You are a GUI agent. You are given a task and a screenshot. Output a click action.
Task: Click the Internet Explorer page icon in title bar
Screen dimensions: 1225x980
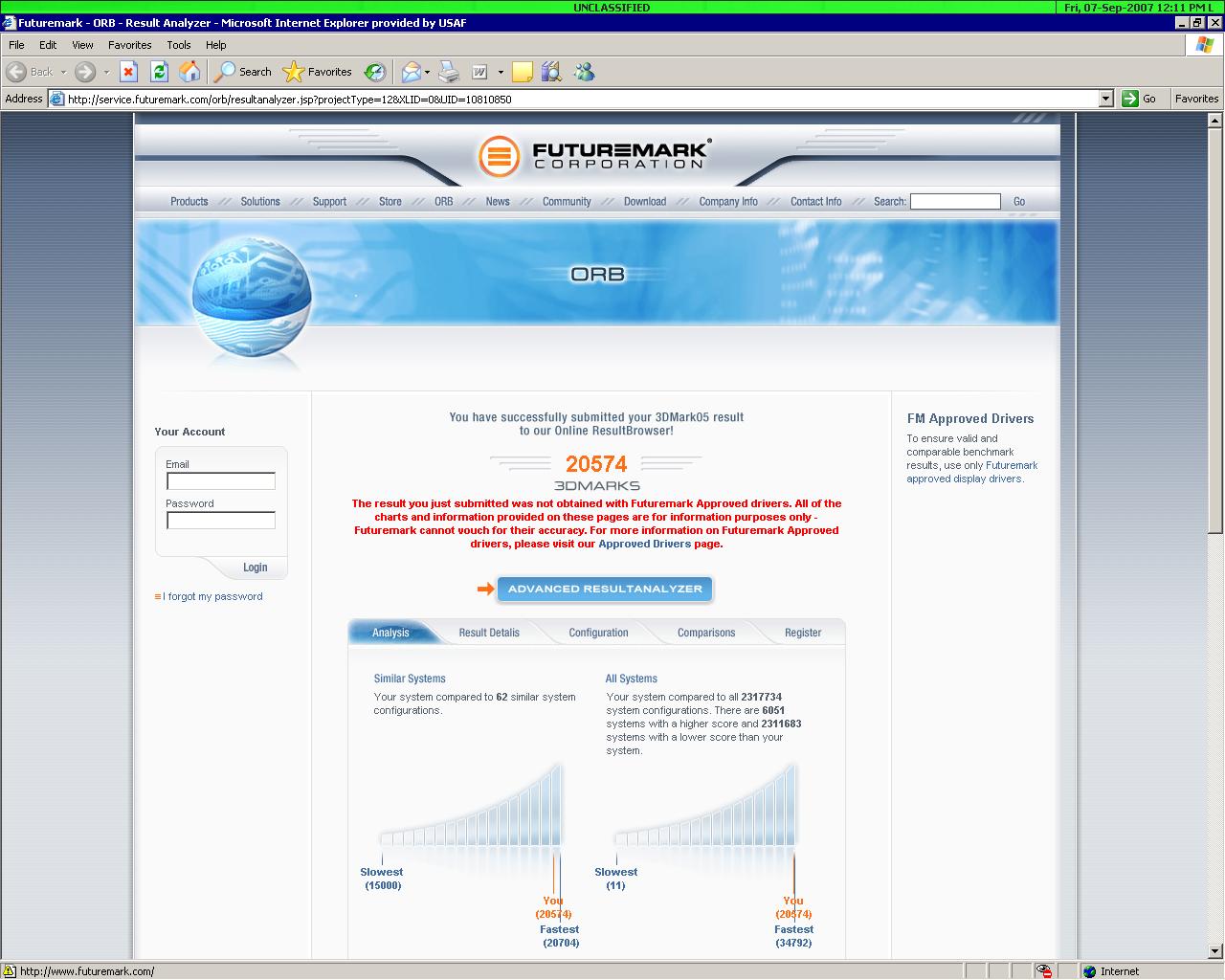(x=9, y=22)
